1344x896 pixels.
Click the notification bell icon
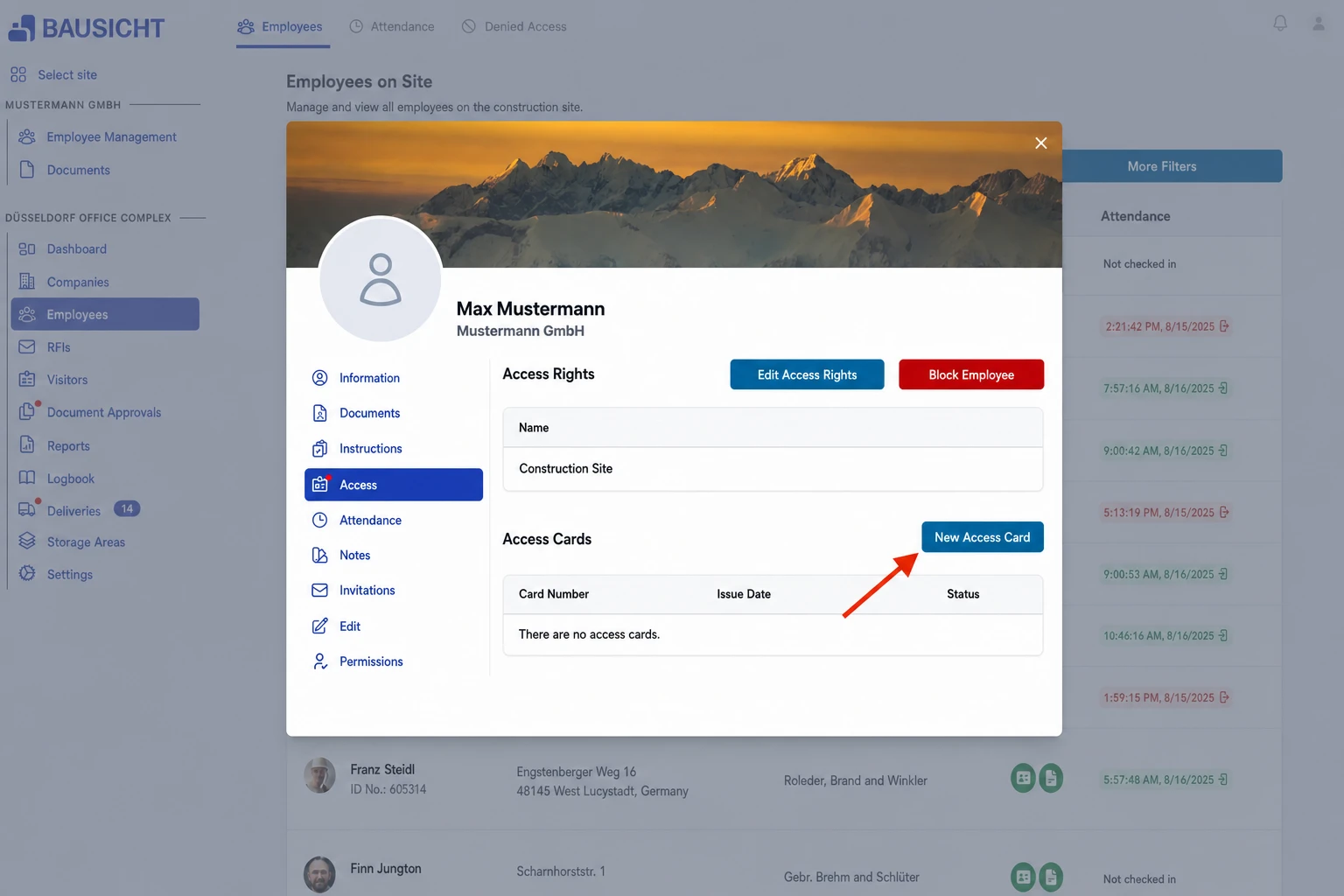(1280, 24)
